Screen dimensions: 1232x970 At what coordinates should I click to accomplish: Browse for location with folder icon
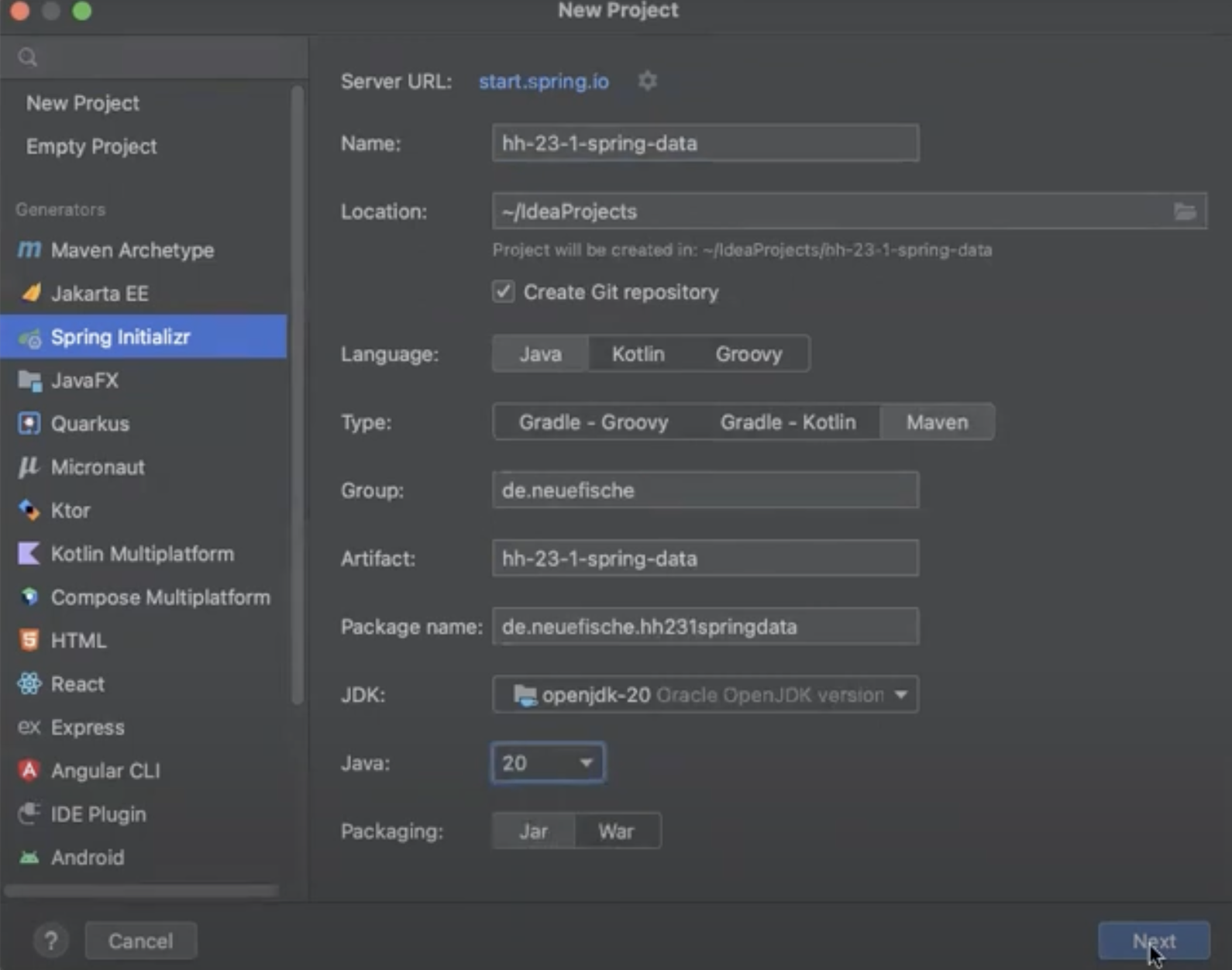click(1185, 211)
